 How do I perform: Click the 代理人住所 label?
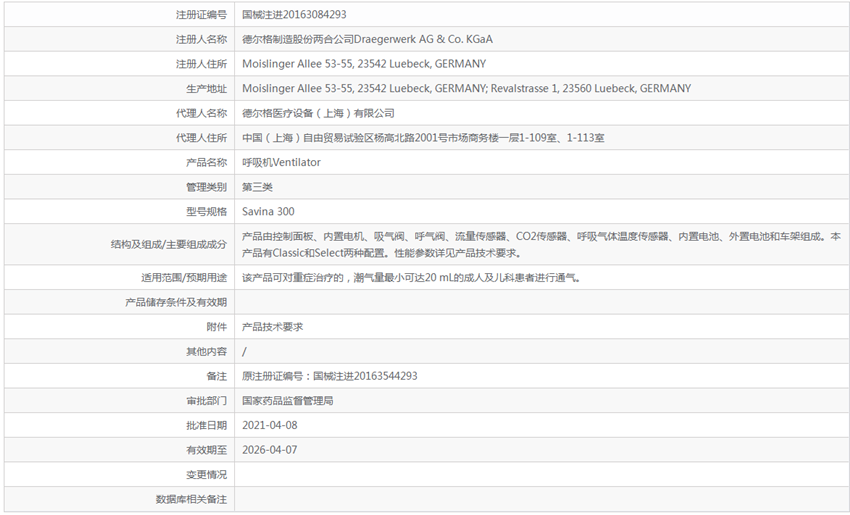(201, 138)
